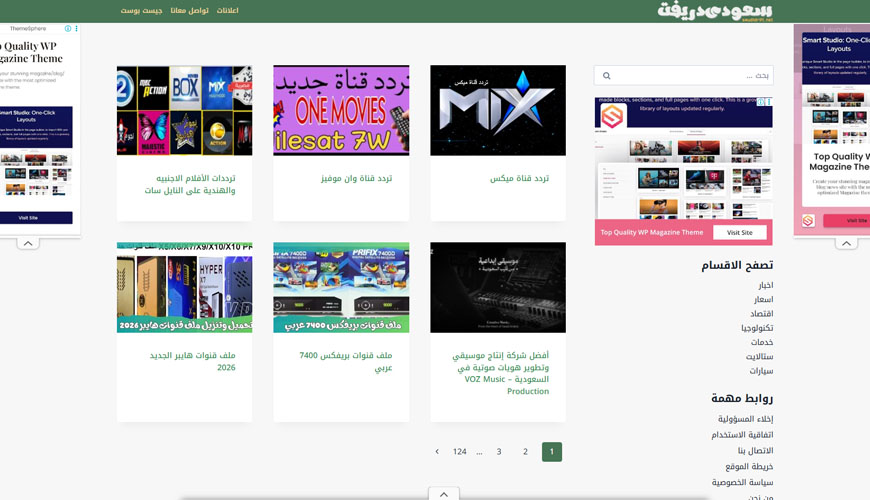Open the One Movies Nilesat thumbnail
Viewport: 870px width, 500px height.
pos(341,110)
